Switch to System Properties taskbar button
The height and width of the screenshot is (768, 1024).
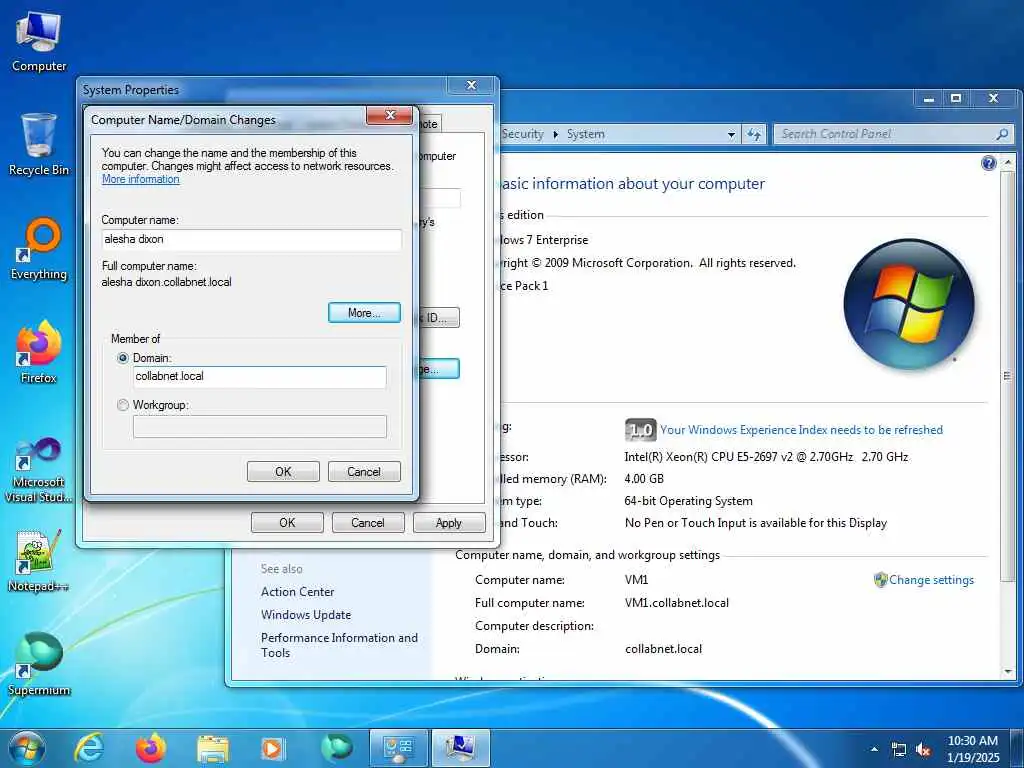point(460,748)
